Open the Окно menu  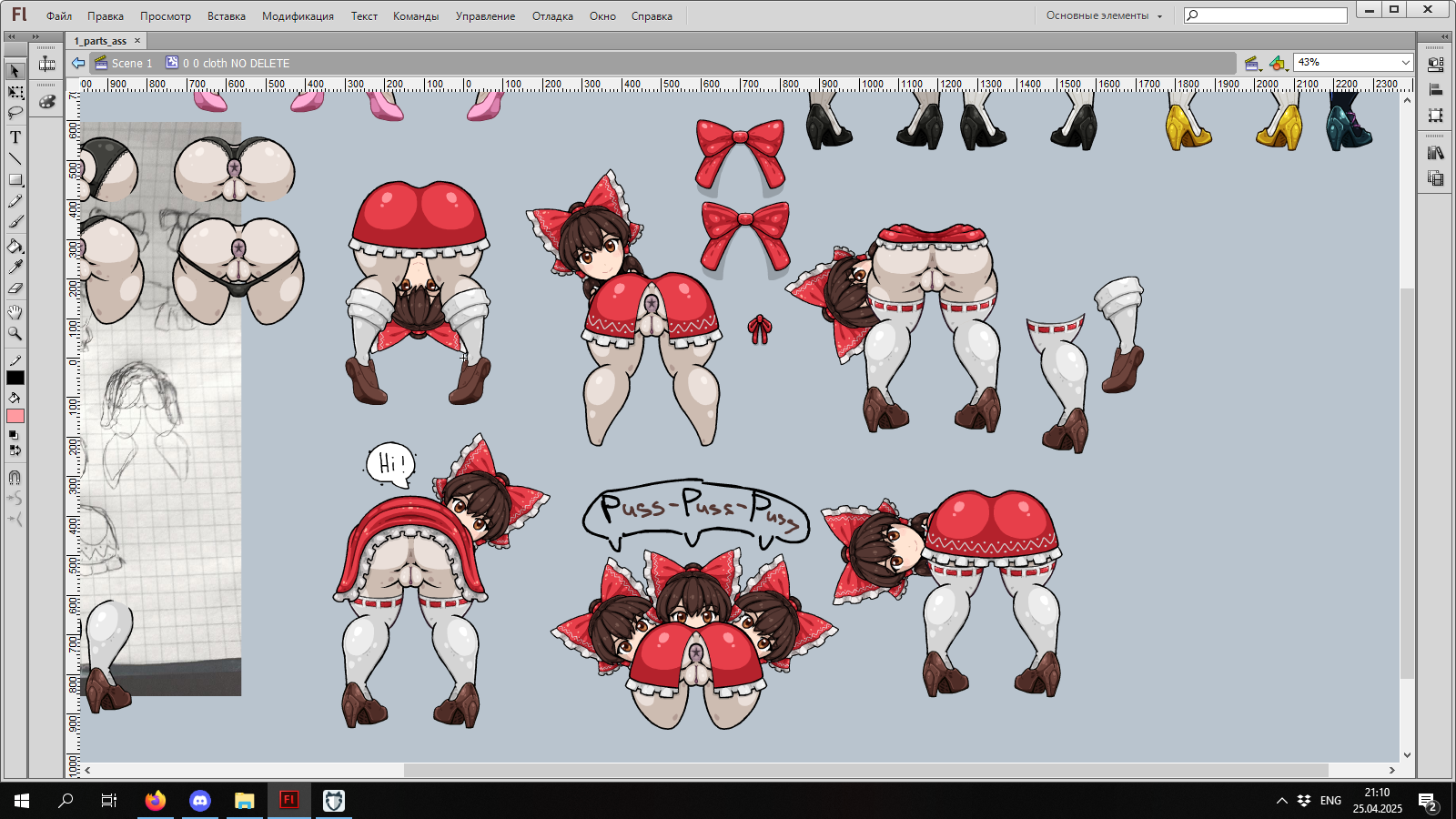(602, 16)
